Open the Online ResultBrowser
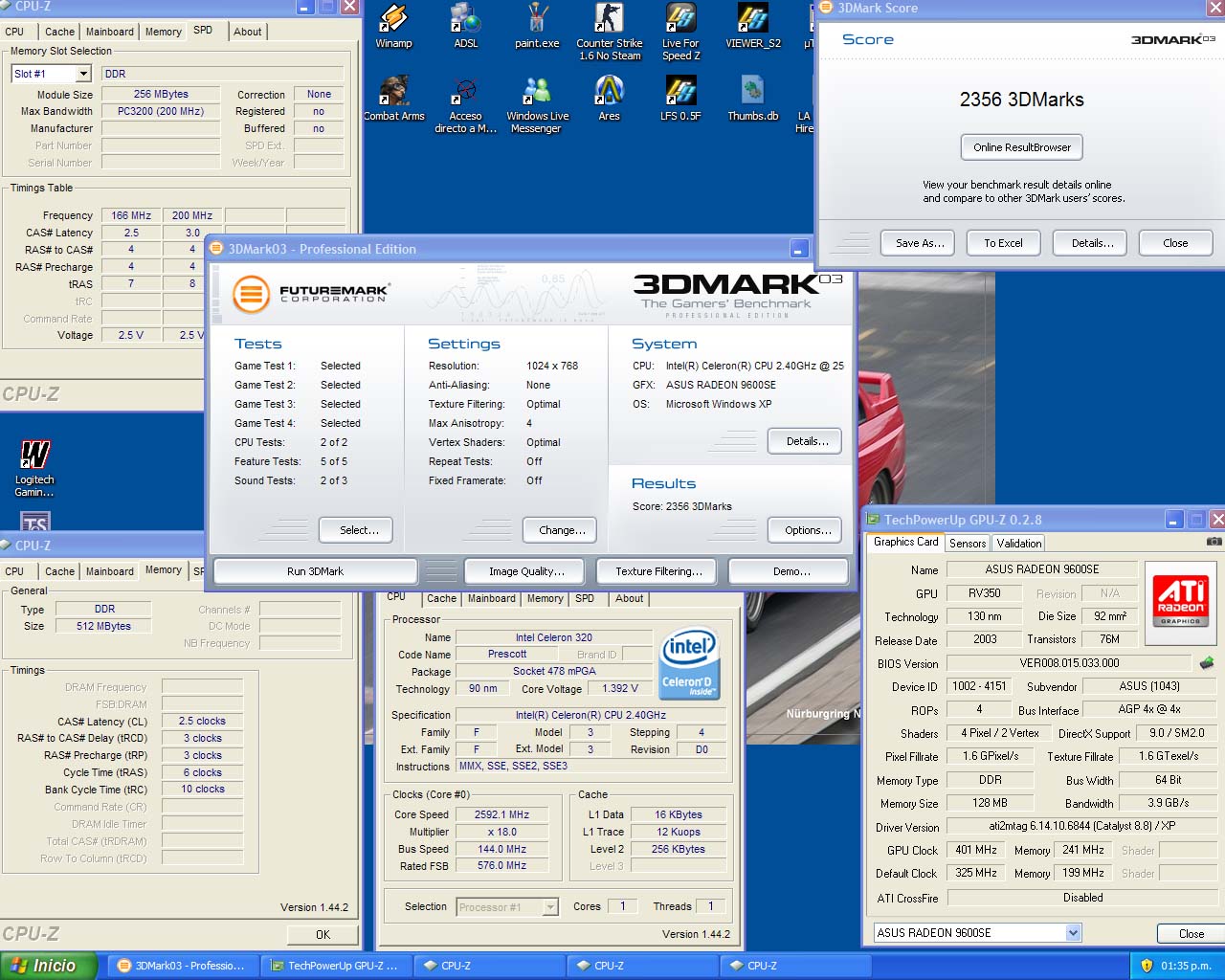This screenshot has height=980, width=1225. tap(1022, 147)
